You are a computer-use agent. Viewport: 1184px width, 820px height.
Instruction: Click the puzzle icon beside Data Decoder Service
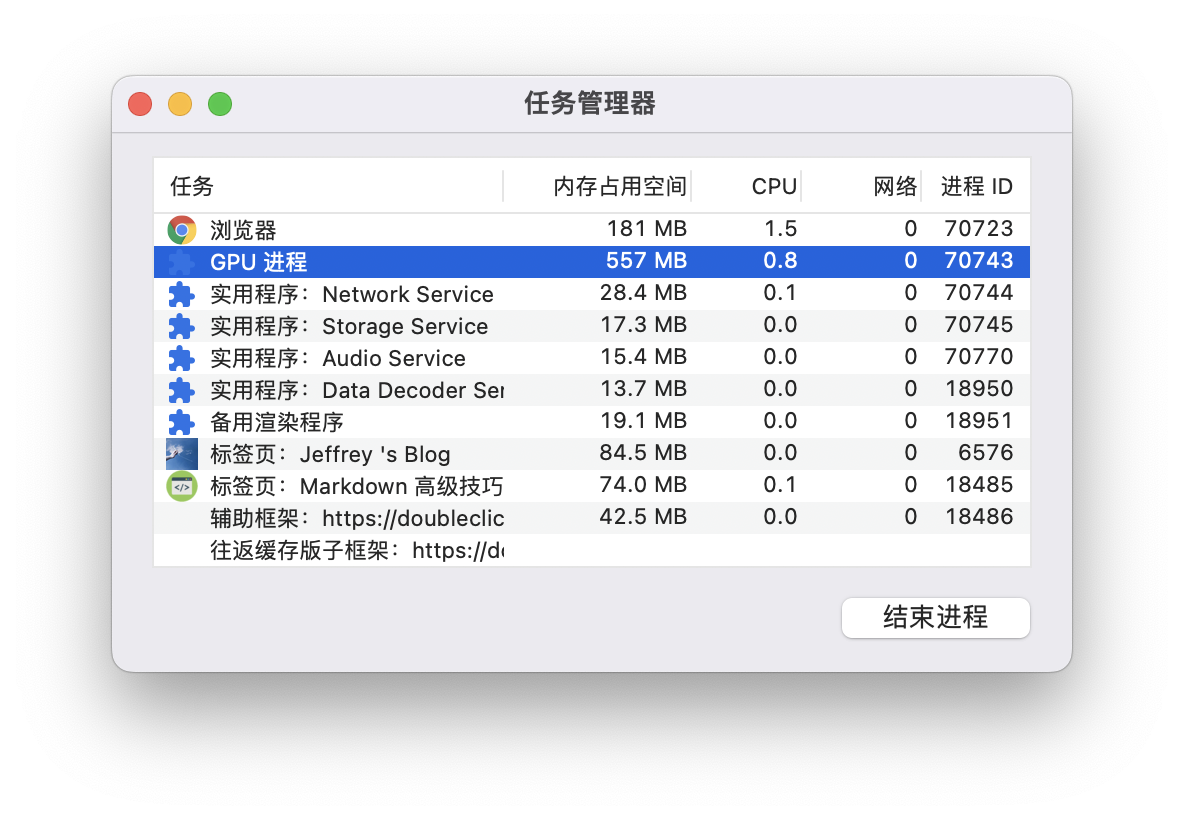point(181,391)
